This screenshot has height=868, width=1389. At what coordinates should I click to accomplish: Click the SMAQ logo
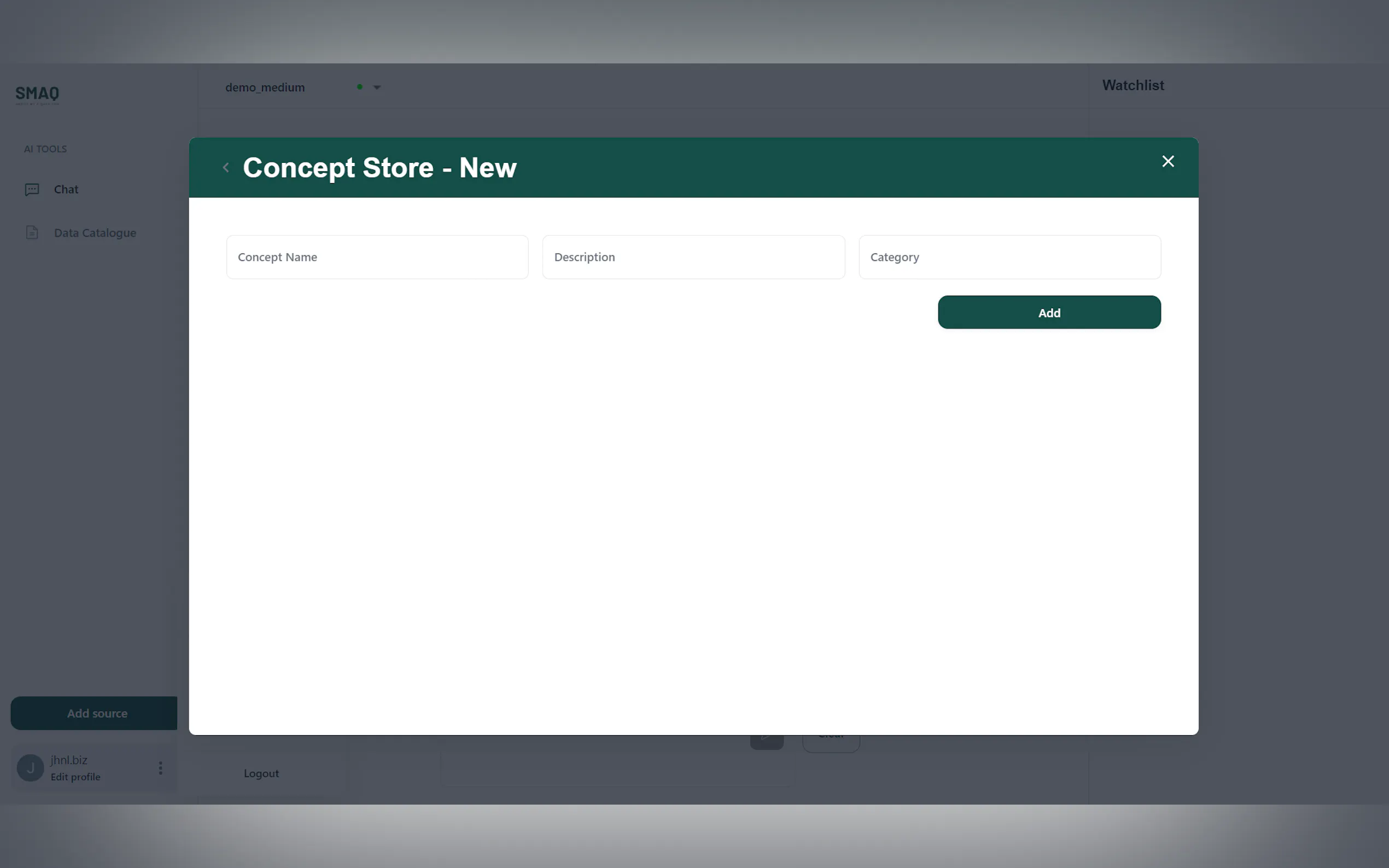click(x=37, y=94)
